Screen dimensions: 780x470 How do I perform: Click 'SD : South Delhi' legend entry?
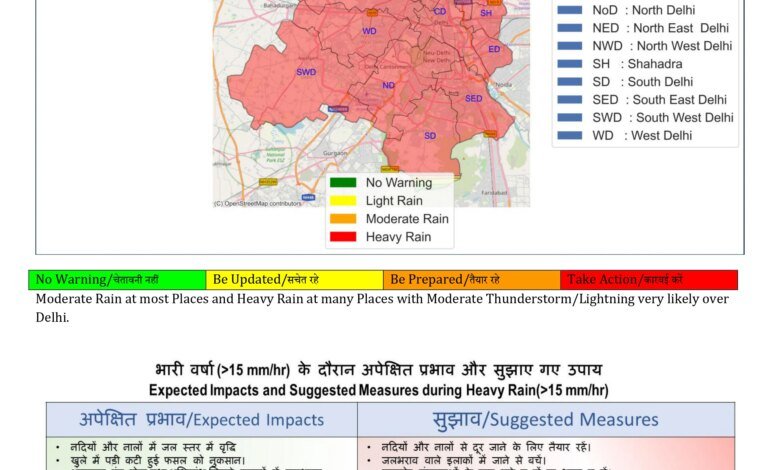[x=642, y=82]
